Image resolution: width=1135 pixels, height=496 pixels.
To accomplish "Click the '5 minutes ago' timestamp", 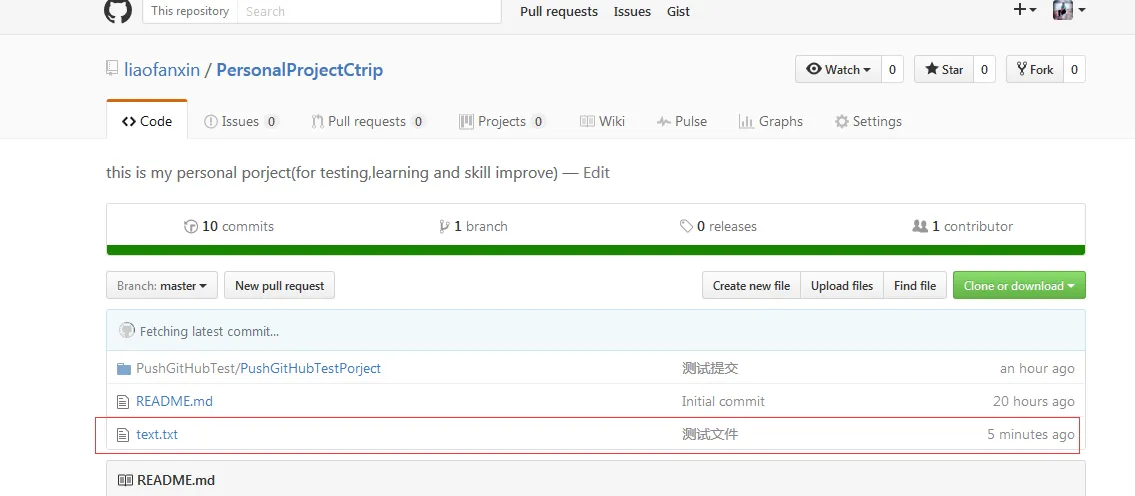I will point(1031,434).
